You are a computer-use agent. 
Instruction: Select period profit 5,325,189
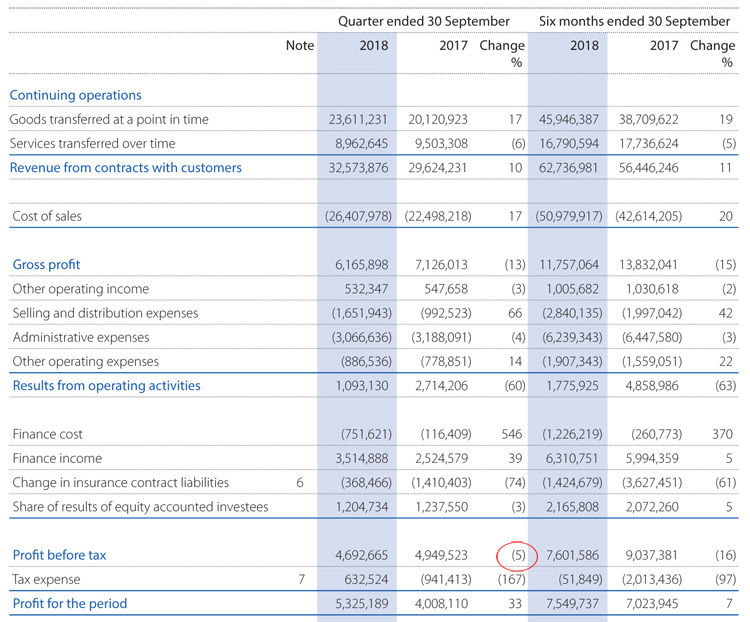tap(362, 603)
